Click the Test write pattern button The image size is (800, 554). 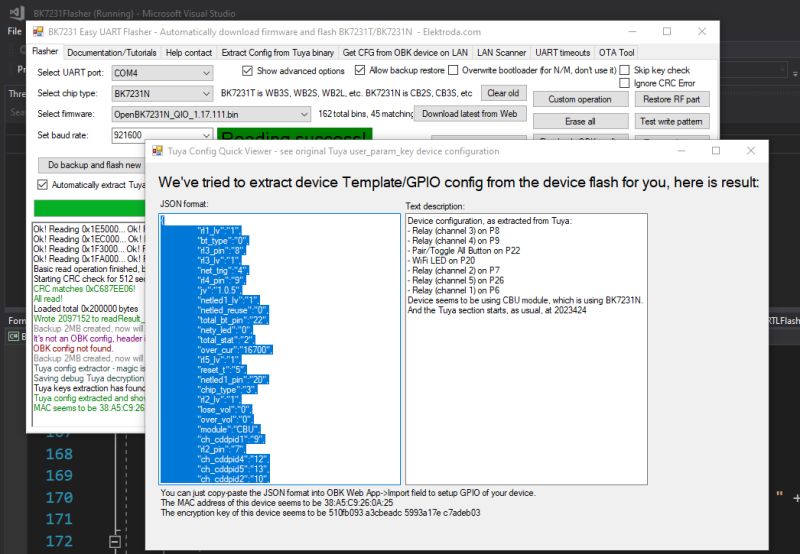pyautogui.click(x=671, y=121)
